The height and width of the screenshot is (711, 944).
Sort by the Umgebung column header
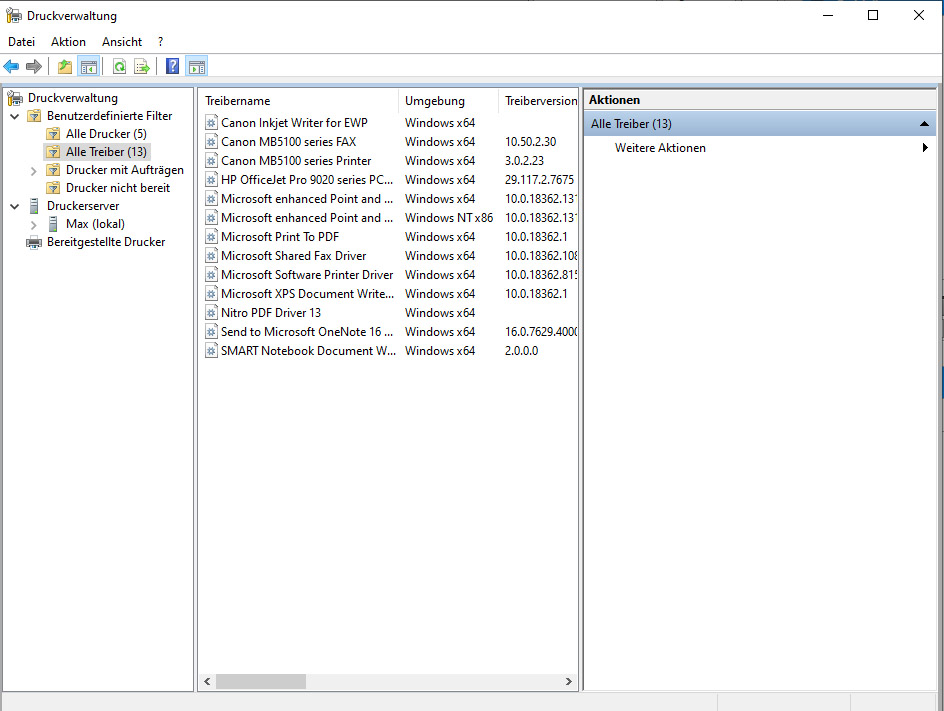[x=449, y=101]
